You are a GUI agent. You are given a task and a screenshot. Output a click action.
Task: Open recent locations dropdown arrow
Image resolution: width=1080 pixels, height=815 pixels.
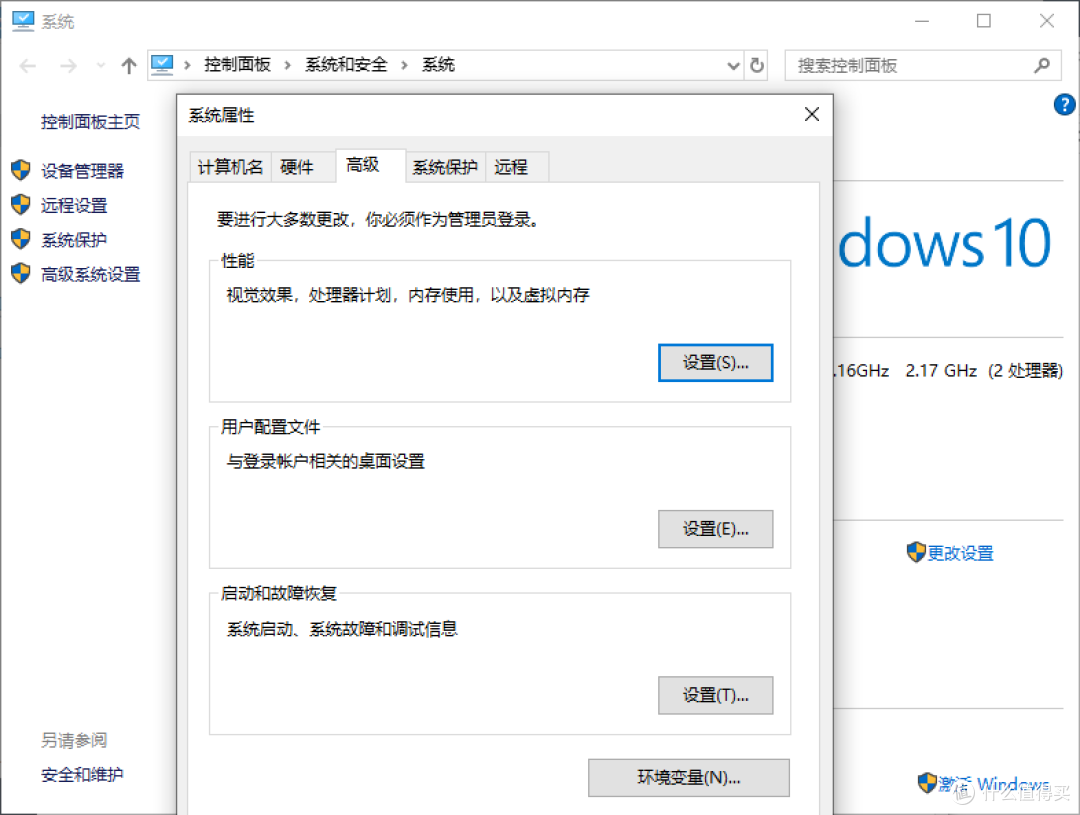pos(101,66)
